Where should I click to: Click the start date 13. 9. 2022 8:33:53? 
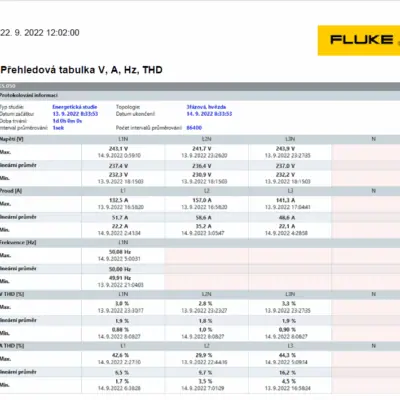coord(75,114)
